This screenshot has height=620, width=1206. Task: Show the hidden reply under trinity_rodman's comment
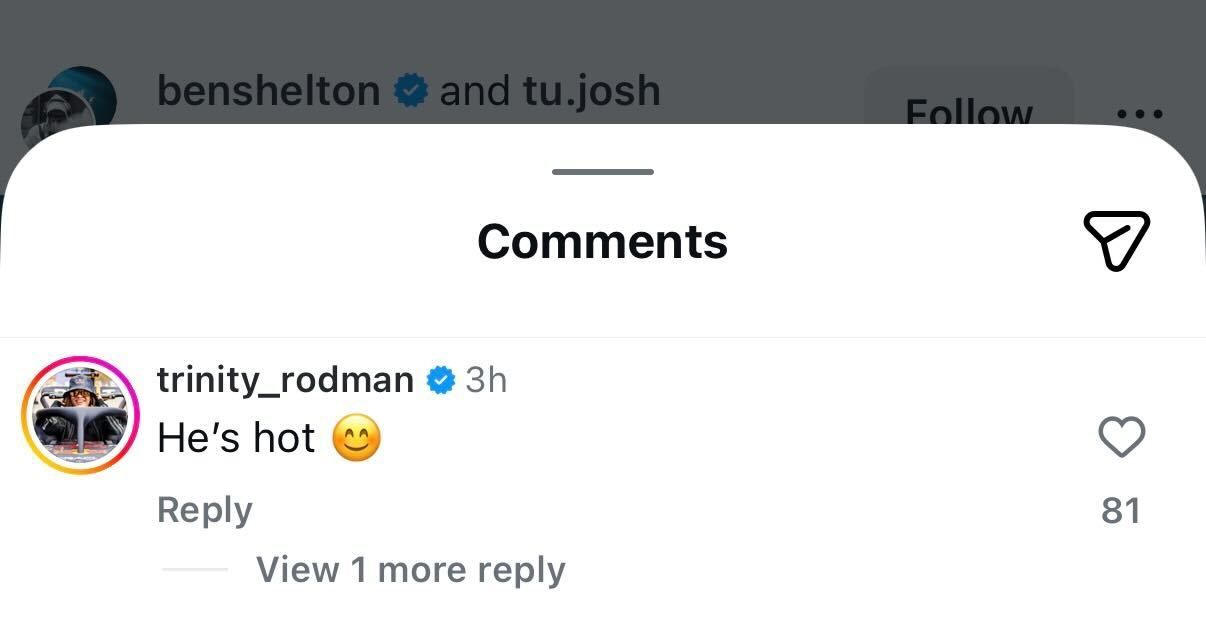tap(410, 569)
